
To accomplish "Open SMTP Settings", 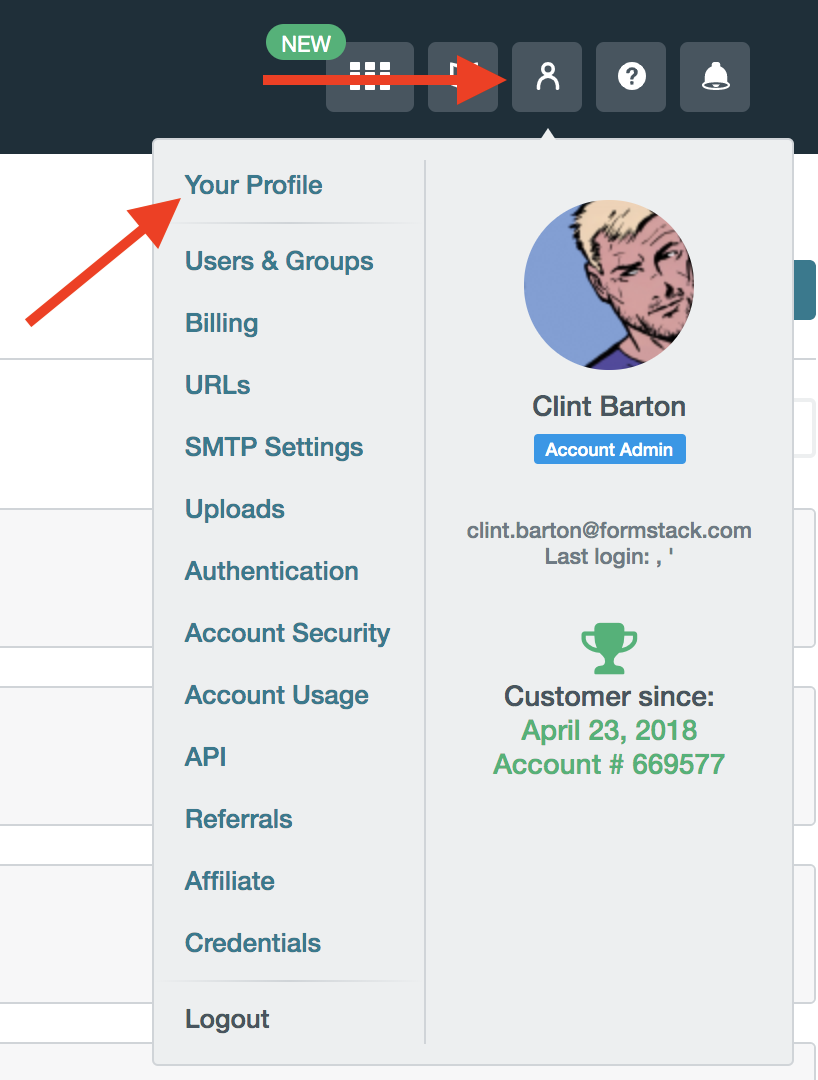I will 274,447.
